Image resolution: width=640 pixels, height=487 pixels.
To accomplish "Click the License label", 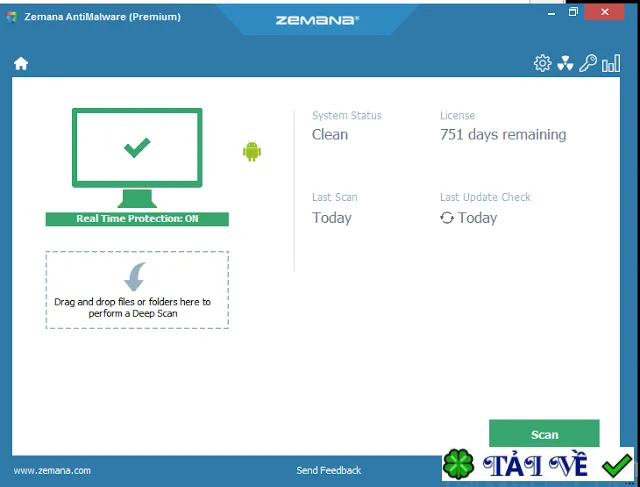I will 457,116.
